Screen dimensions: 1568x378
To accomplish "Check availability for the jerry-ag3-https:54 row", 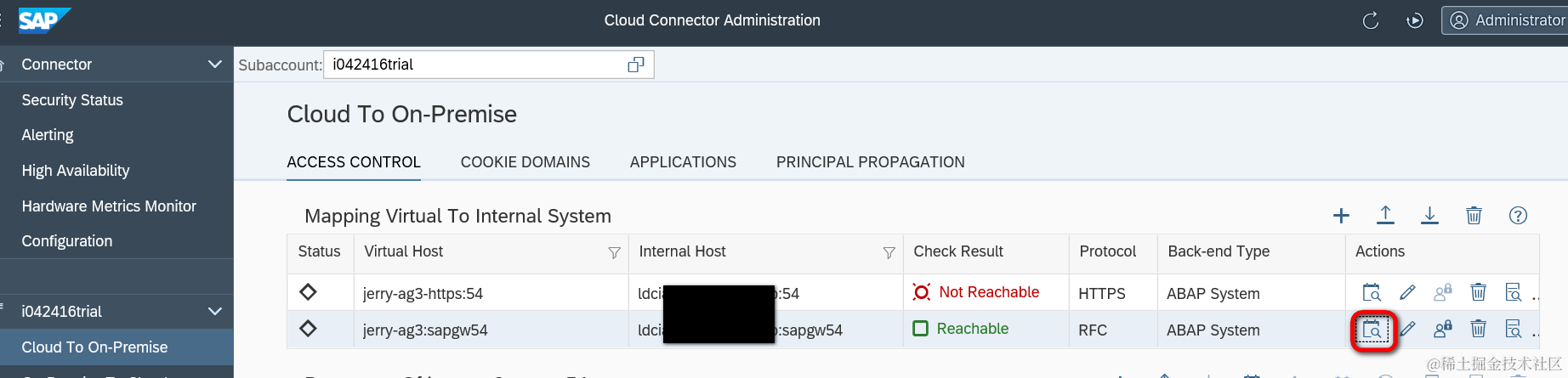I will (1372, 293).
